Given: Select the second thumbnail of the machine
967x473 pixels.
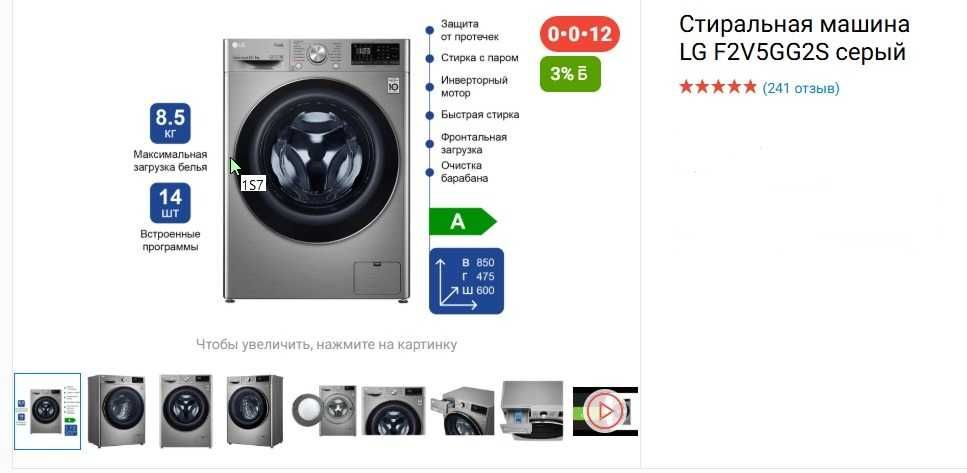Looking at the screenshot, I should click(x=117, y=411).
